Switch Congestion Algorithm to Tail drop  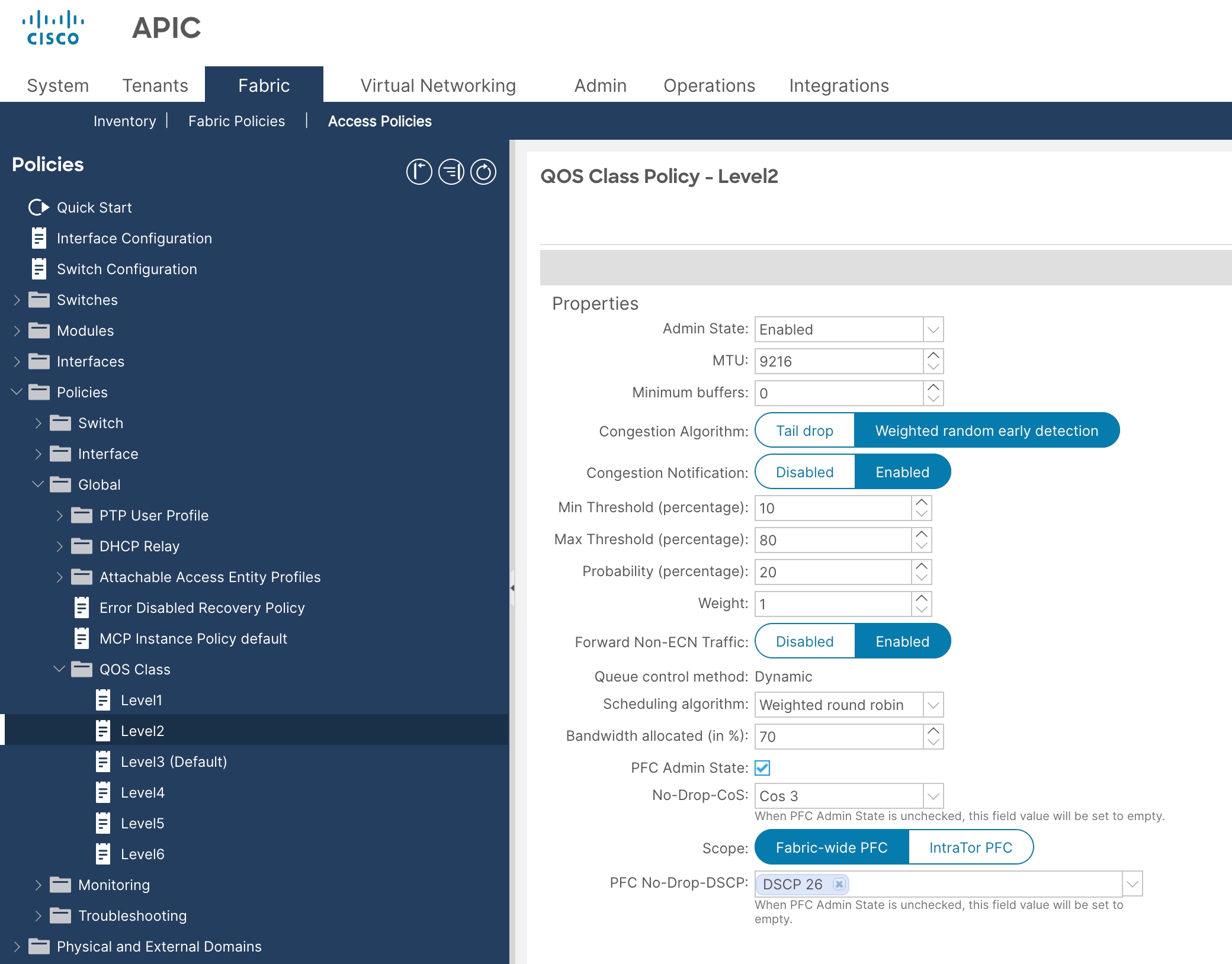pos(804,430)
